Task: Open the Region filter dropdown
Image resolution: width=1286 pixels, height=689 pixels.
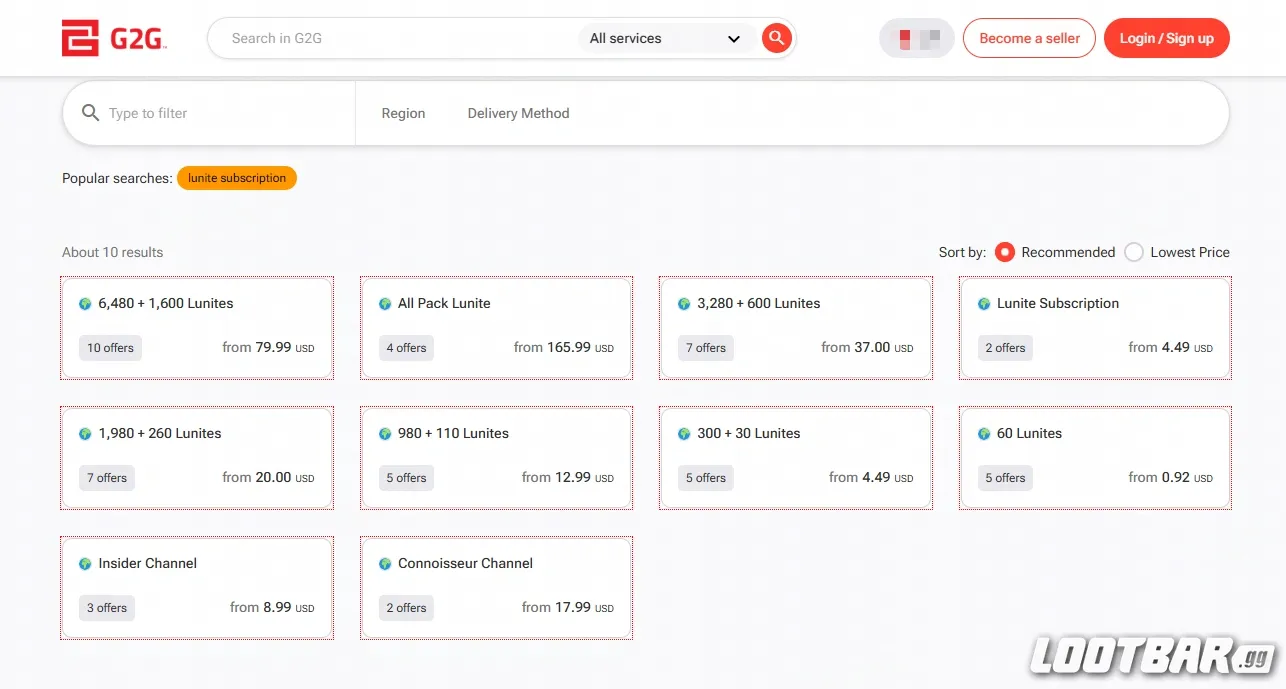Action: [x=403, y=114]
